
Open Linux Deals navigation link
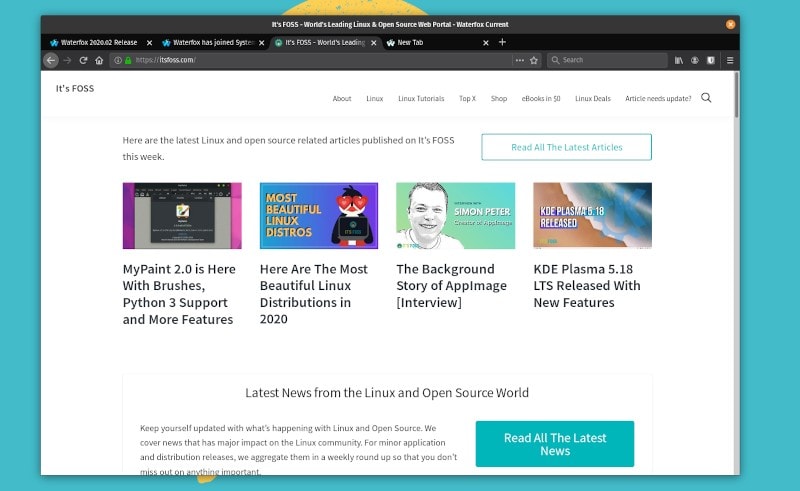(x=593, y=99)
